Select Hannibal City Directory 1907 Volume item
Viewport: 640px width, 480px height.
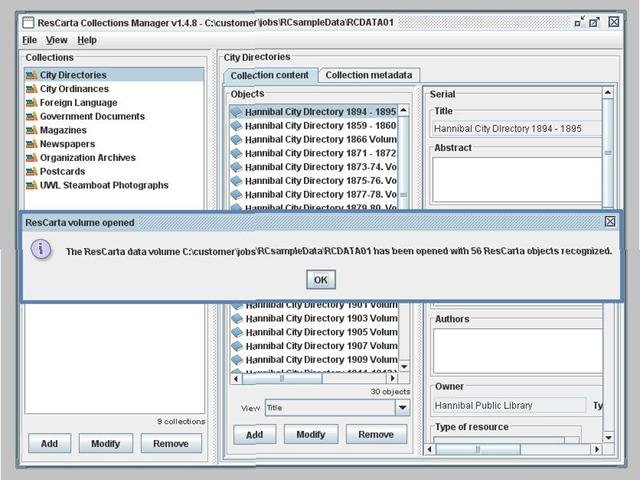pos(308,345)
